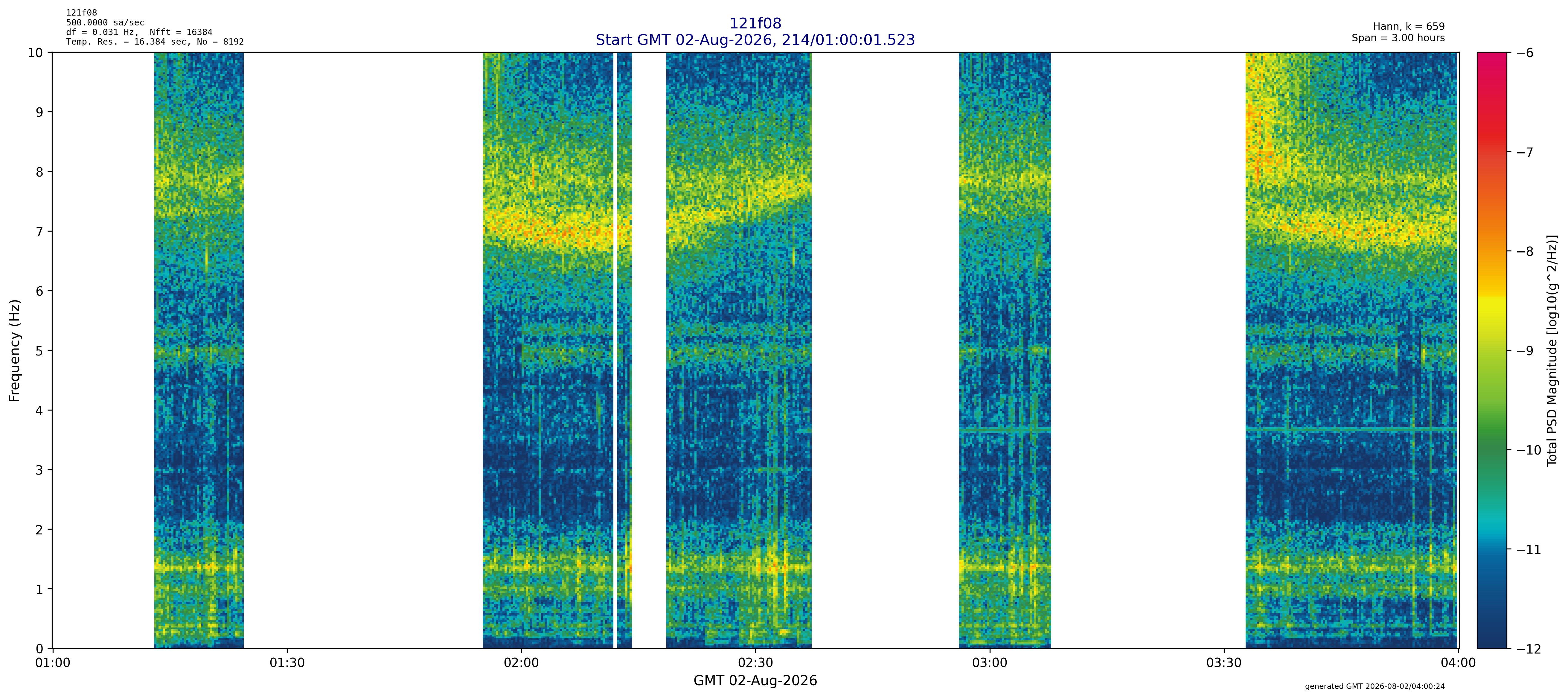This screenshot has height=699, width=1568.
Task: Click the "Frequency (Hz)" axis label
Action: tap(15, 351)
